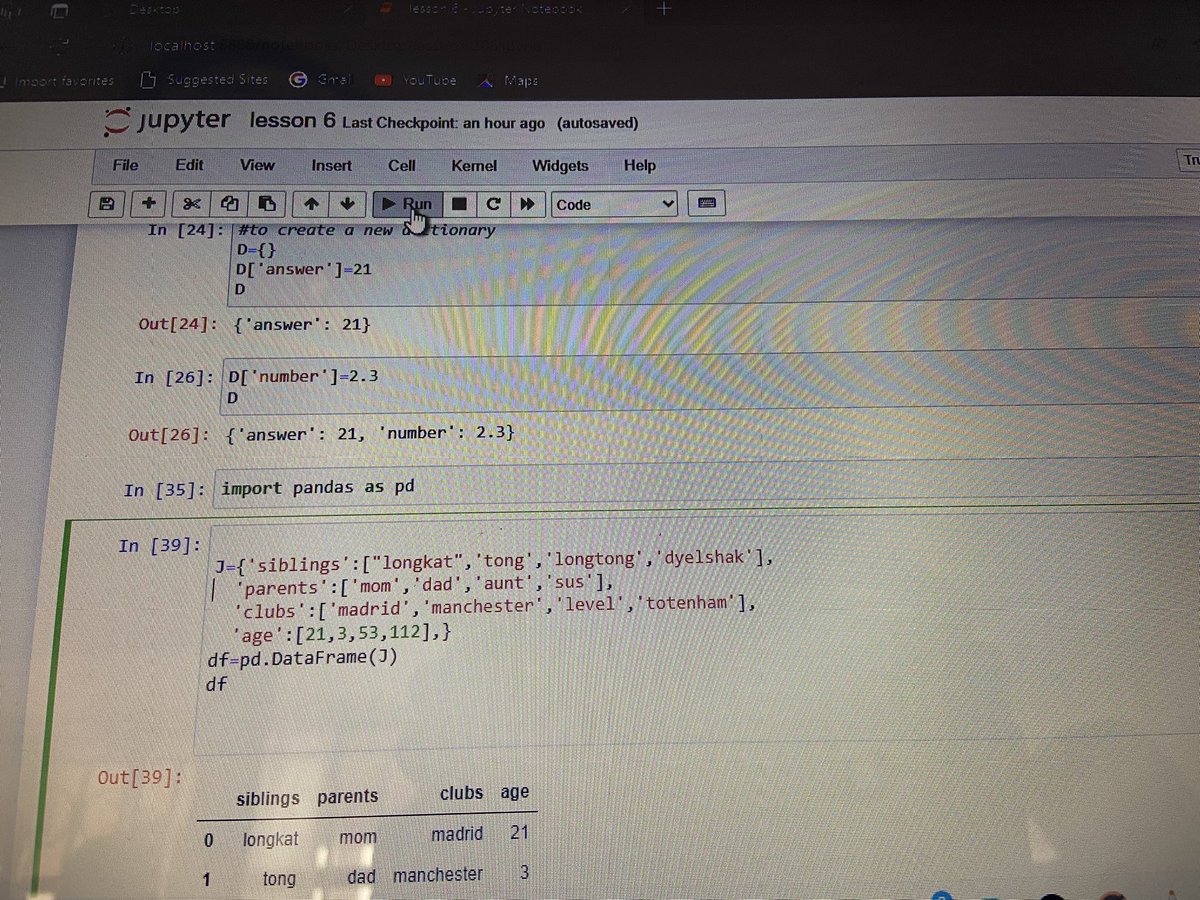This screenshot has height=900, width=1200.
Task: Move the selected cell down
Action: tap(348, 203)
